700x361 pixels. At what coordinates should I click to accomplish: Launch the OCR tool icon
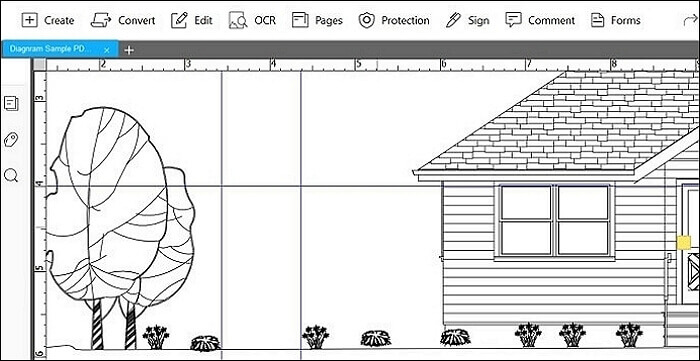238,20
